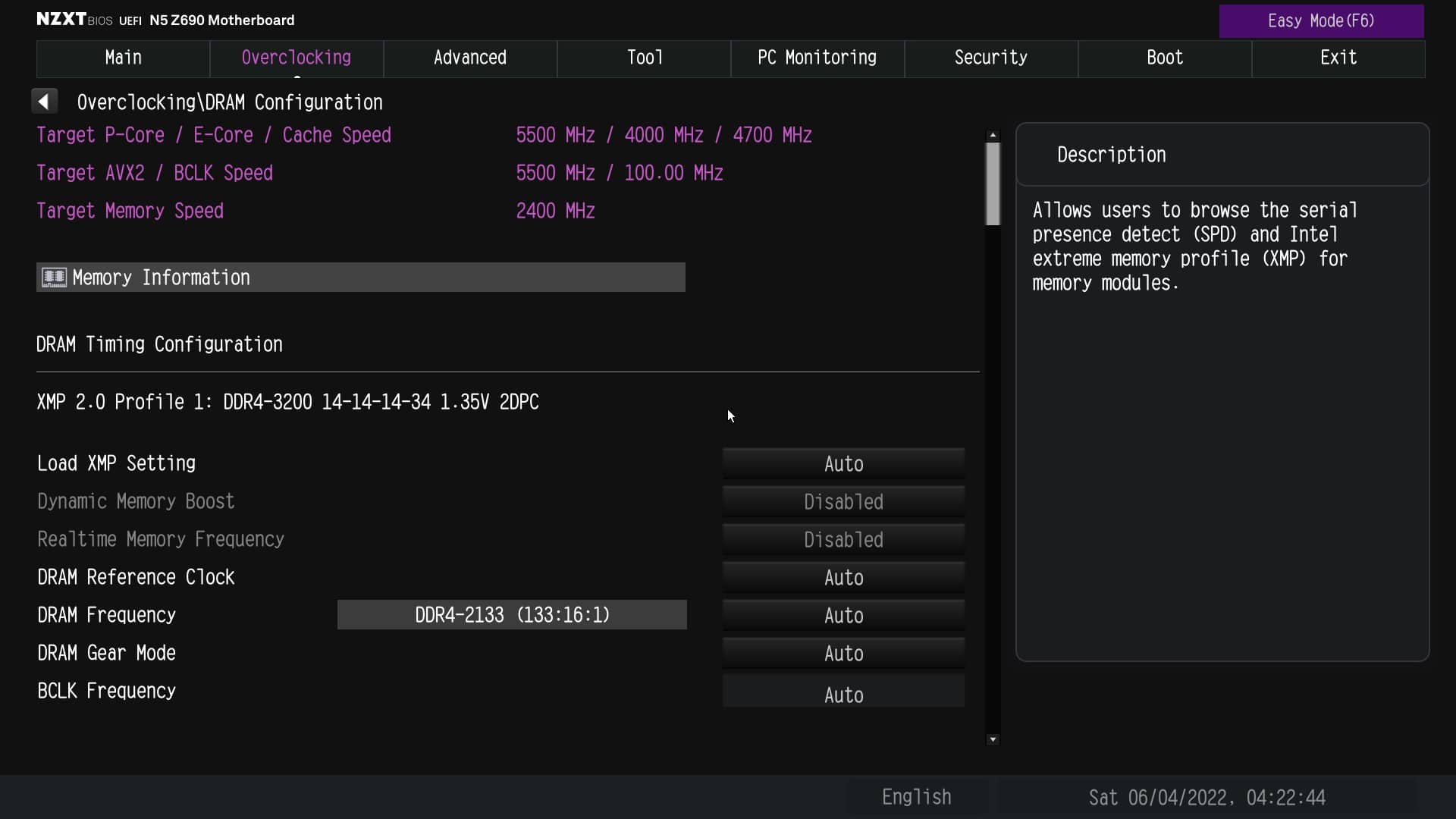
Task: Open the Boot tab
Action: [x=1165, y=58]
